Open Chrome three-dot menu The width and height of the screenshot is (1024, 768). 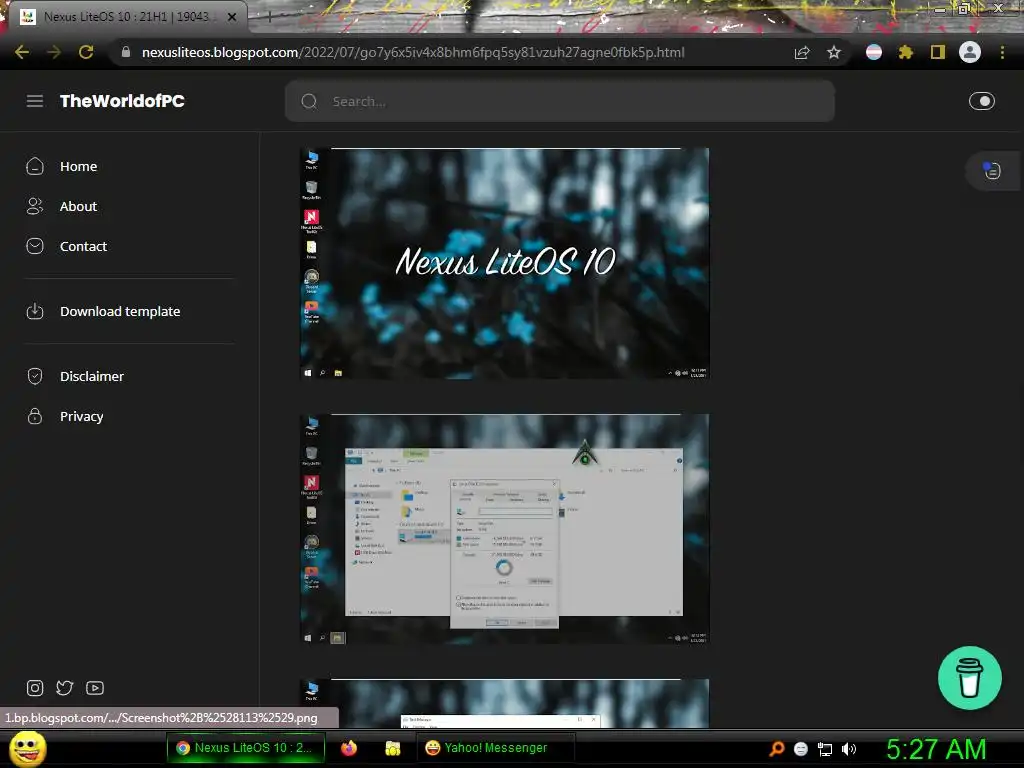click(x=1002, y=52)
